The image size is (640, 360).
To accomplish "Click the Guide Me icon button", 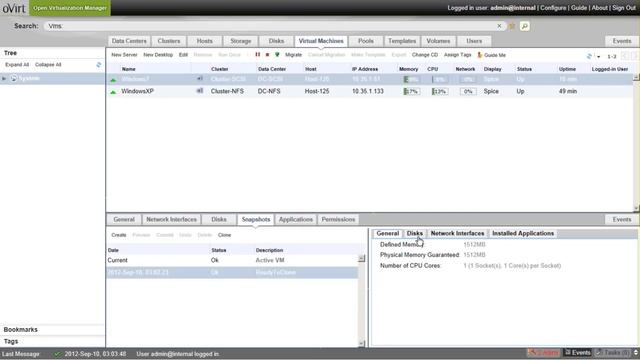I will pyautogui.click(x=492, y=55).
